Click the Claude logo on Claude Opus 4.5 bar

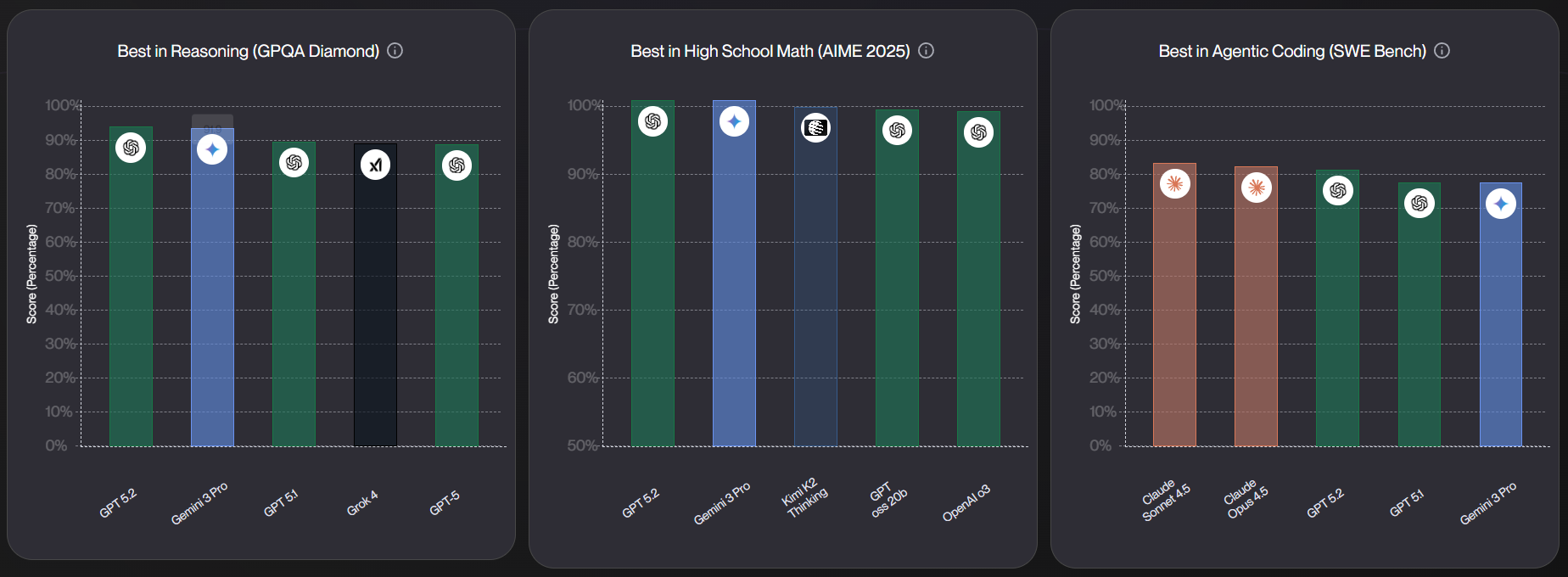(1257, 187)
